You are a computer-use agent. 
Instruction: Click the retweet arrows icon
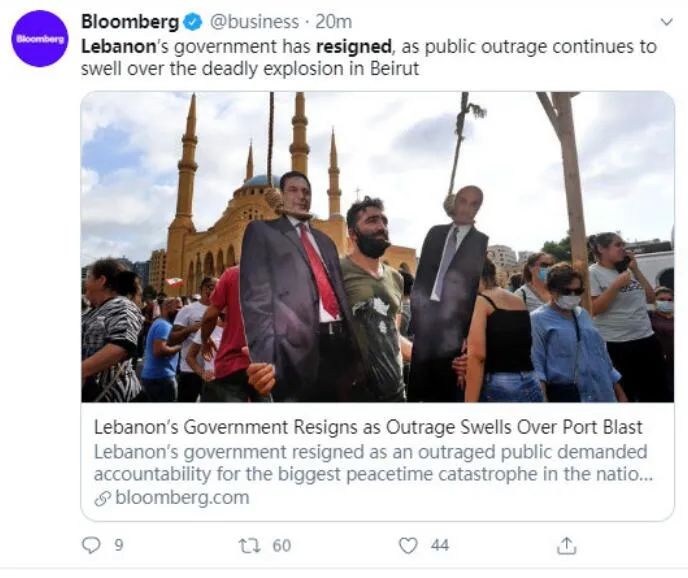pos(249,546)
